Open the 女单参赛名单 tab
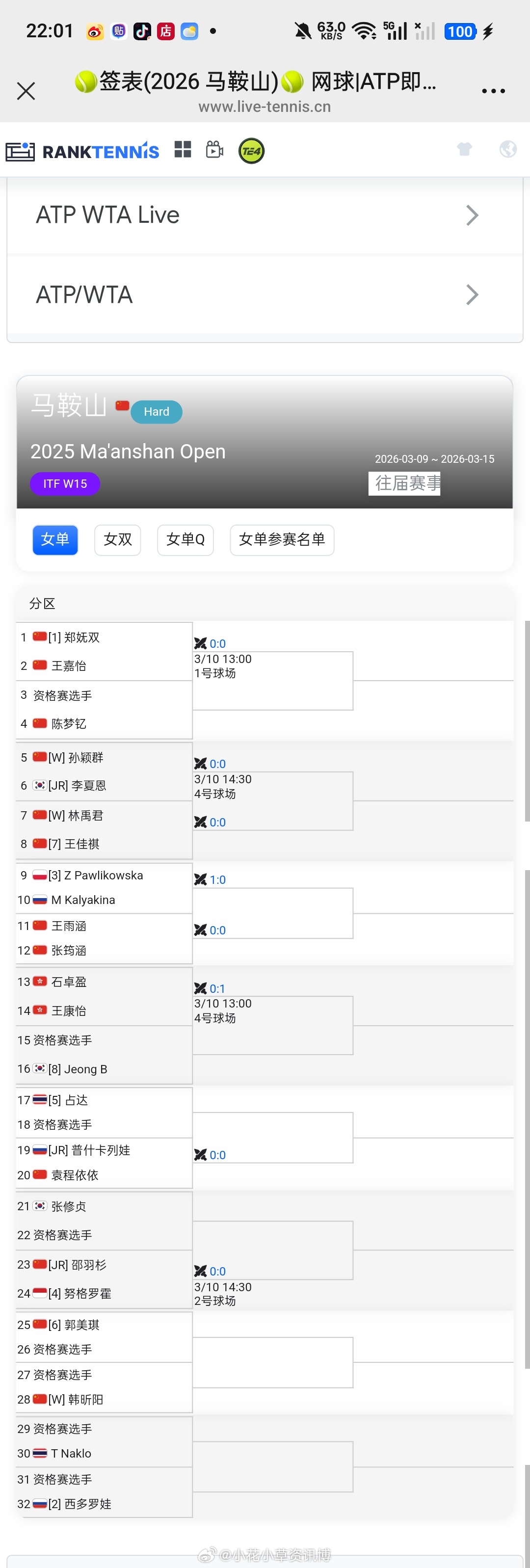Image resolution: width=530 pixels, height=1568 pixels. point(282,540)
